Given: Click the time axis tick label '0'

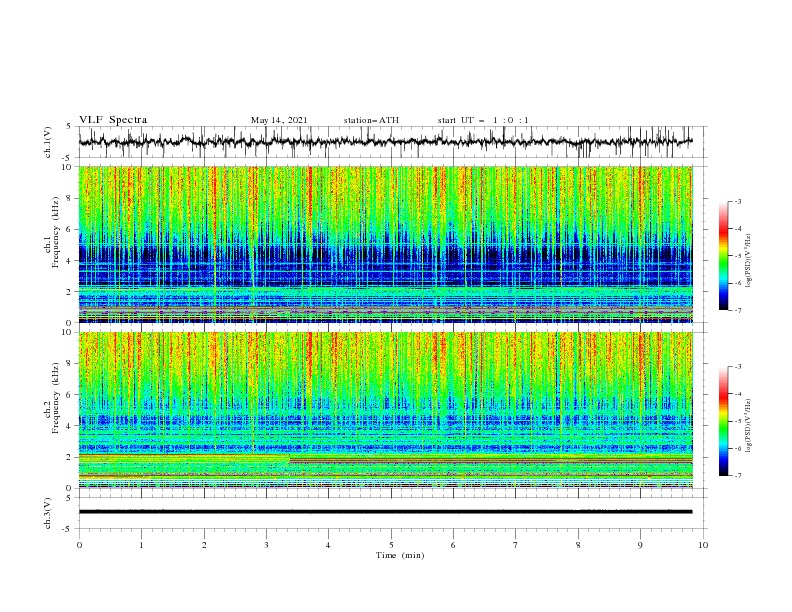Looking at the screenshot, I should pos(79,545).
